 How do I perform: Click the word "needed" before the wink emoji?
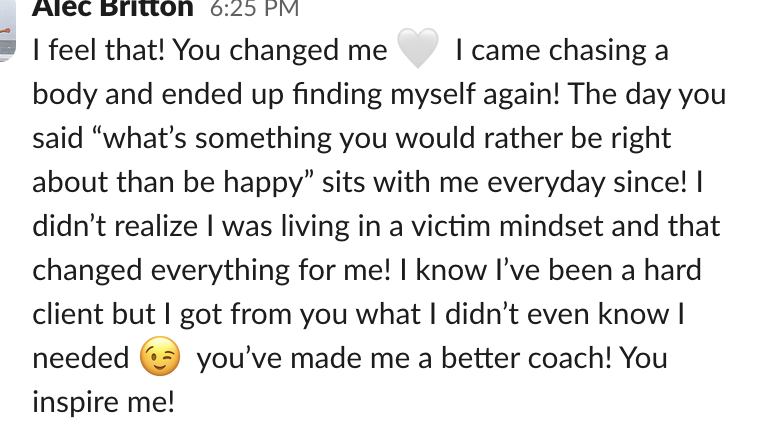pos(81,358)
